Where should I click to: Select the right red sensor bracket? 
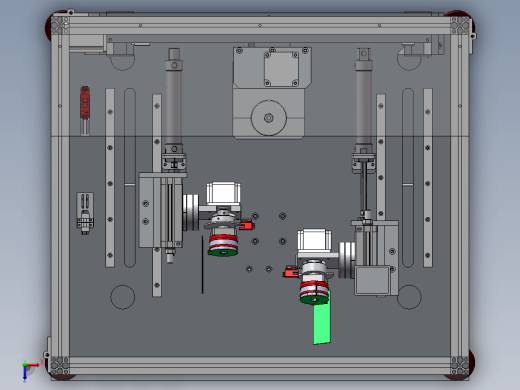coord(291,272)
